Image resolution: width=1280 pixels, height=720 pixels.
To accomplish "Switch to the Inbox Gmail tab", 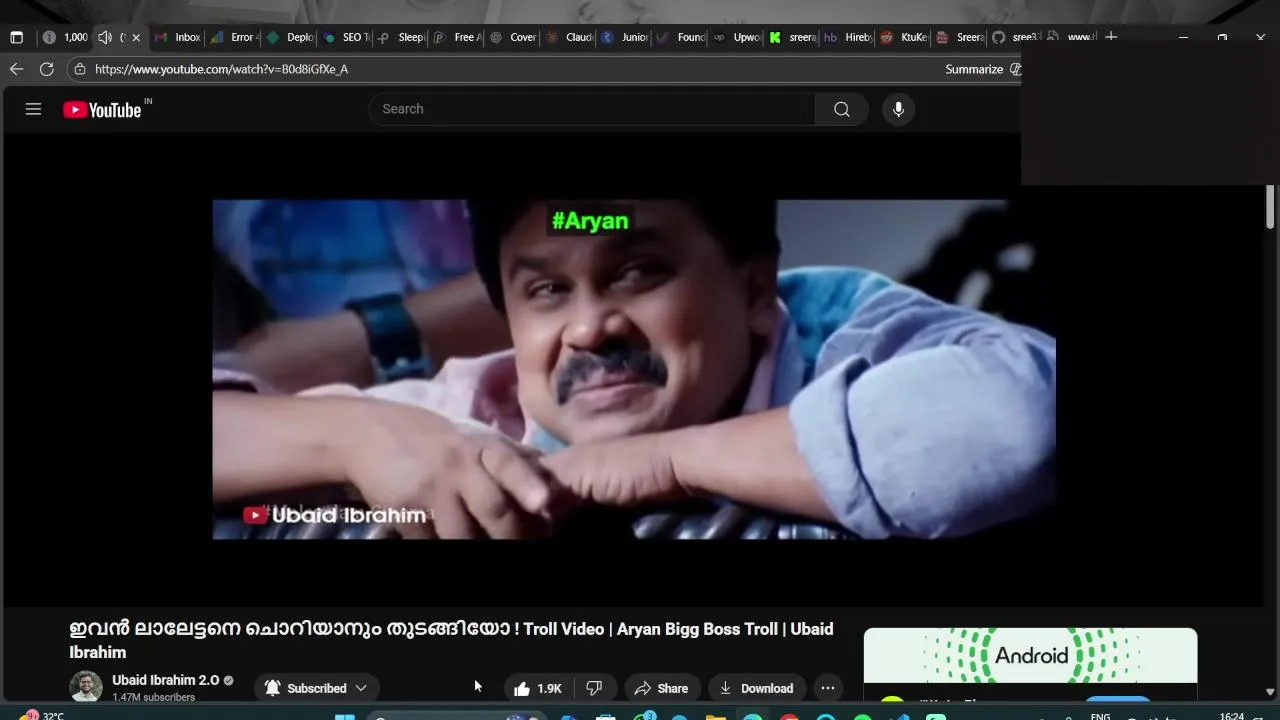I will 177,37.
